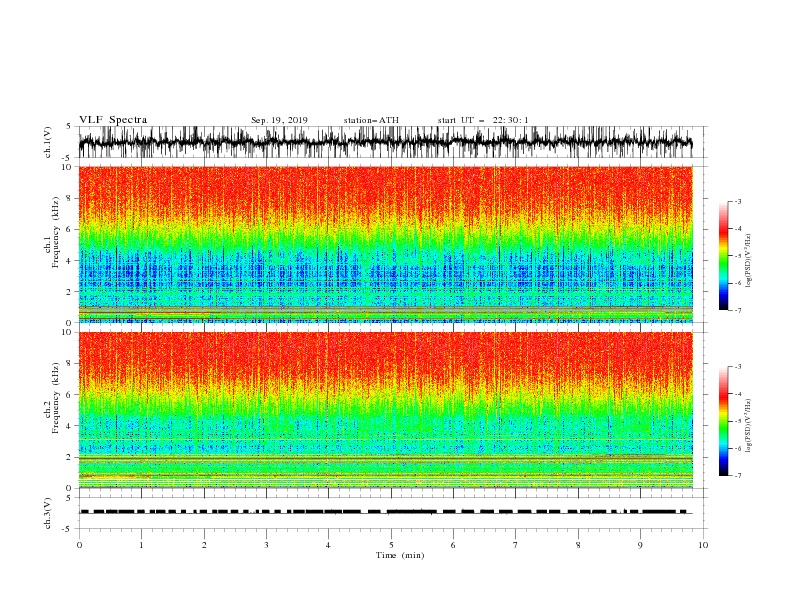The image size is (792, 612).
Task: Click time axis tick label "1"
Action: coord(141,545)
